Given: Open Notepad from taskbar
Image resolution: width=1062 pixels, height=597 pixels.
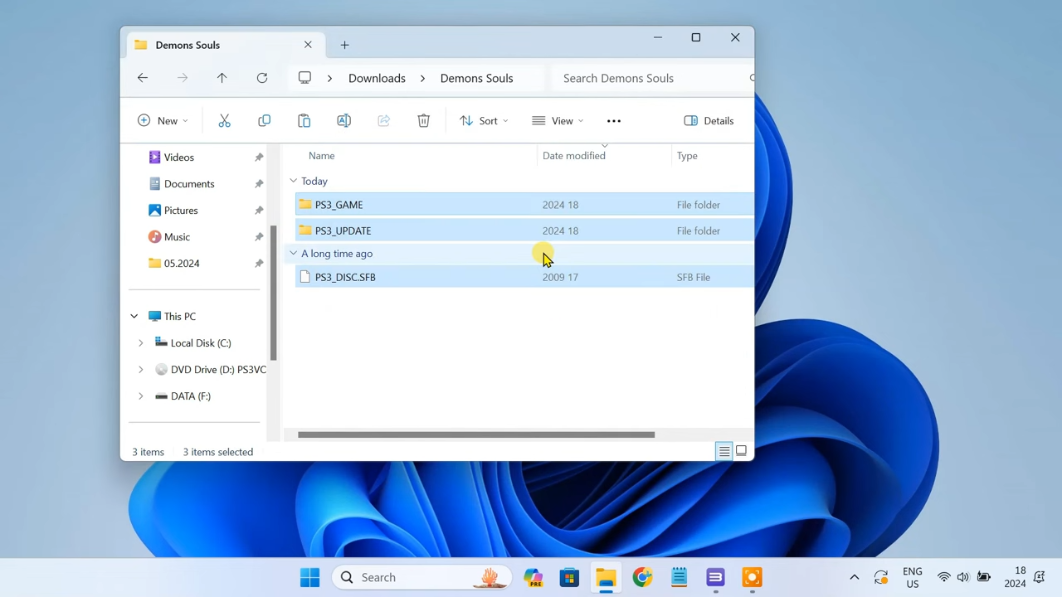Looking at the screenshot, I should (679, 577).
